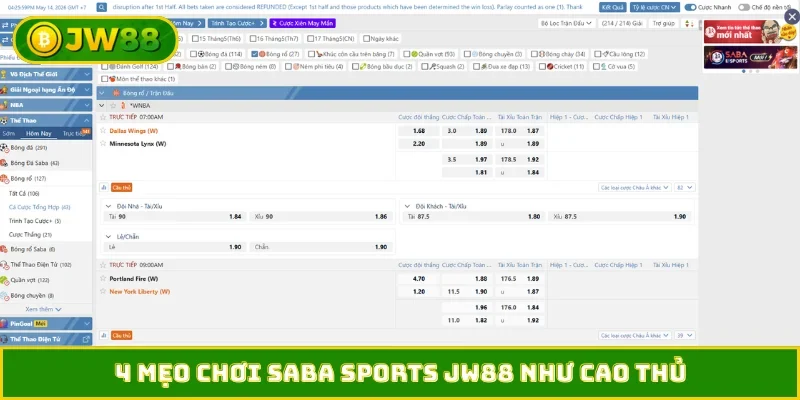
Task: Click the search magnifier icon in top bar
Action: click(x=102, y=7)
